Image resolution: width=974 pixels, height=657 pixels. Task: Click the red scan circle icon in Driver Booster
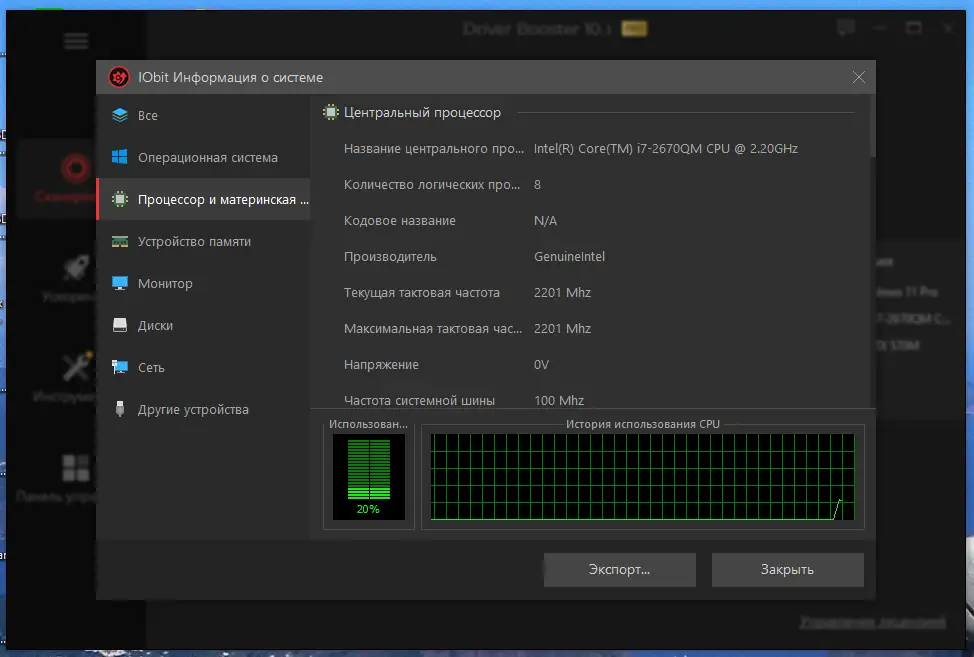76,168
